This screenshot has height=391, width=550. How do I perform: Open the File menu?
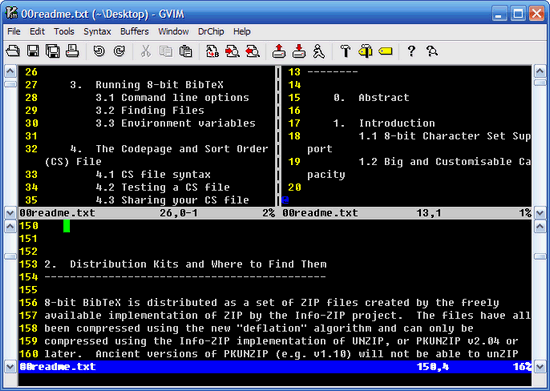(x=14, y=32)
